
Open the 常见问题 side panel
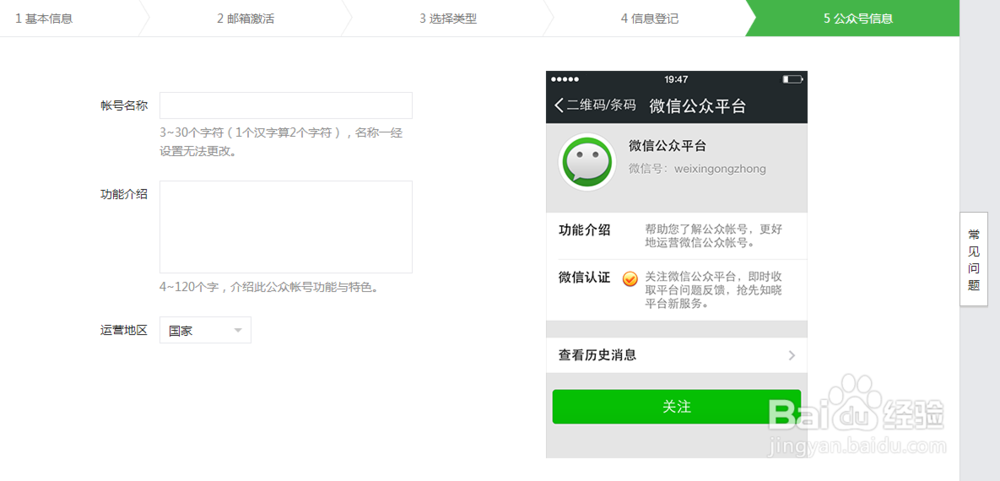pyautogui.click(x=973, y=259)
